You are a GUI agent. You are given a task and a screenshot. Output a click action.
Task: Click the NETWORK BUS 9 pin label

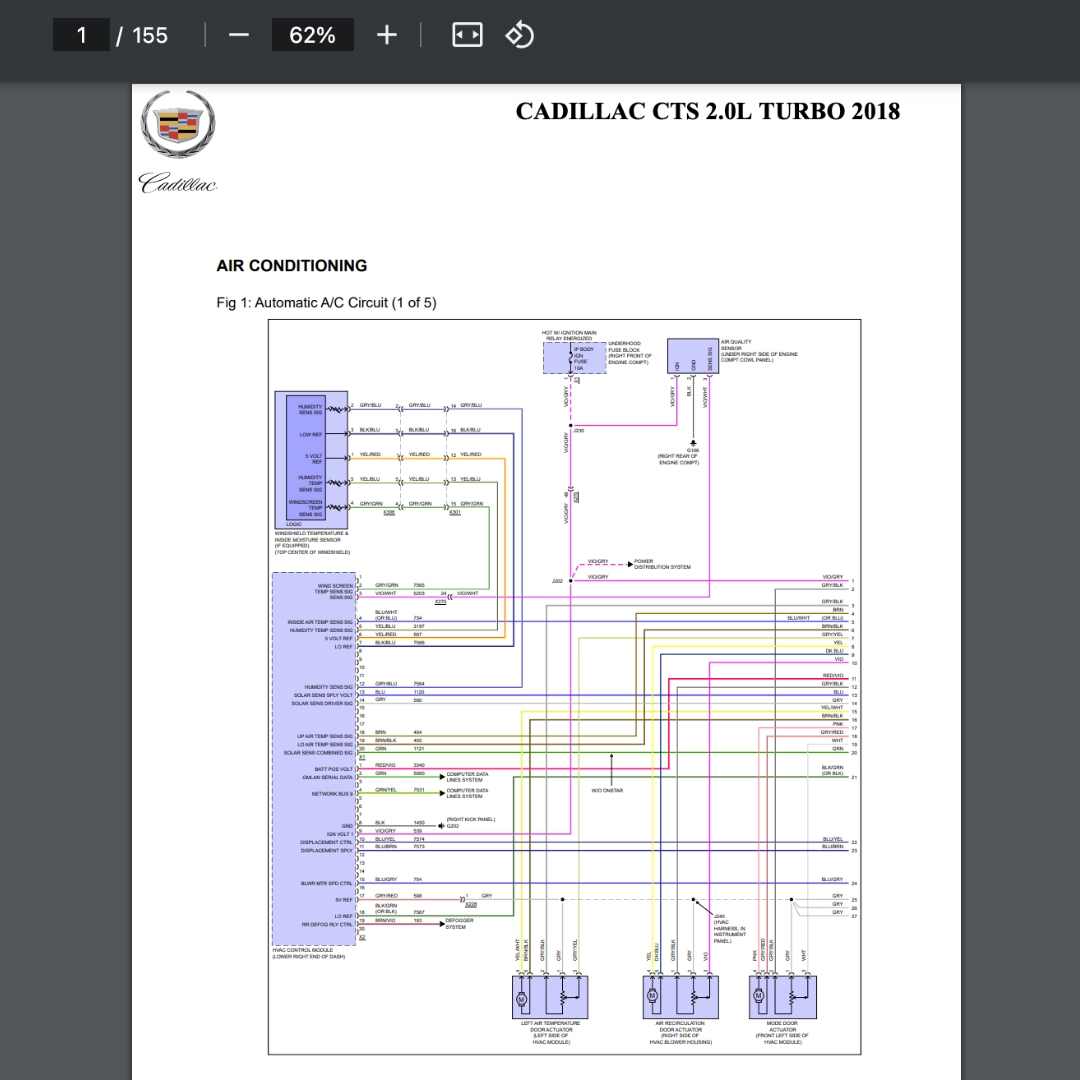tap(332, 794)
